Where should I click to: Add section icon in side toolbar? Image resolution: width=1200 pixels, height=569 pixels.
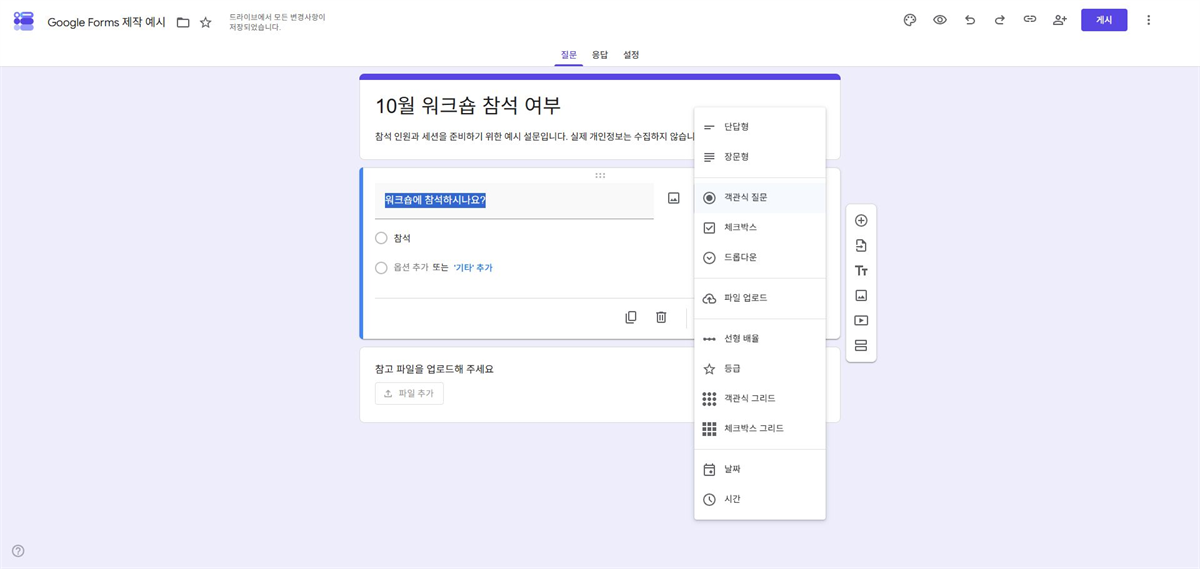(861, 346)
